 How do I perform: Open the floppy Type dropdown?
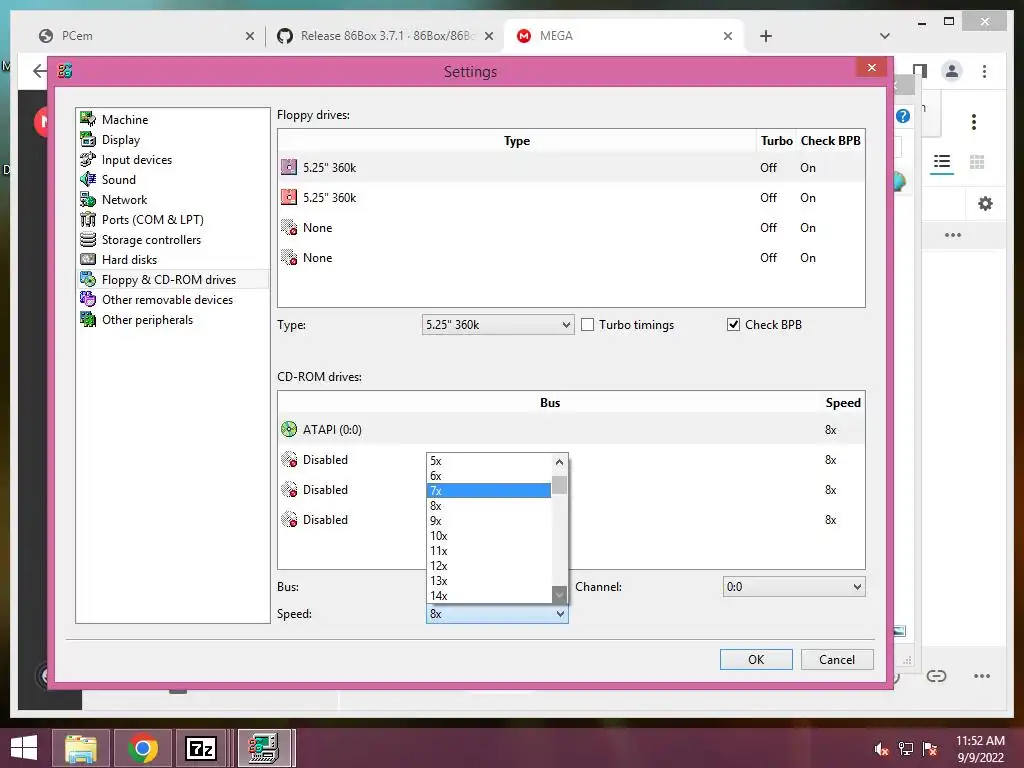point(498,325)
